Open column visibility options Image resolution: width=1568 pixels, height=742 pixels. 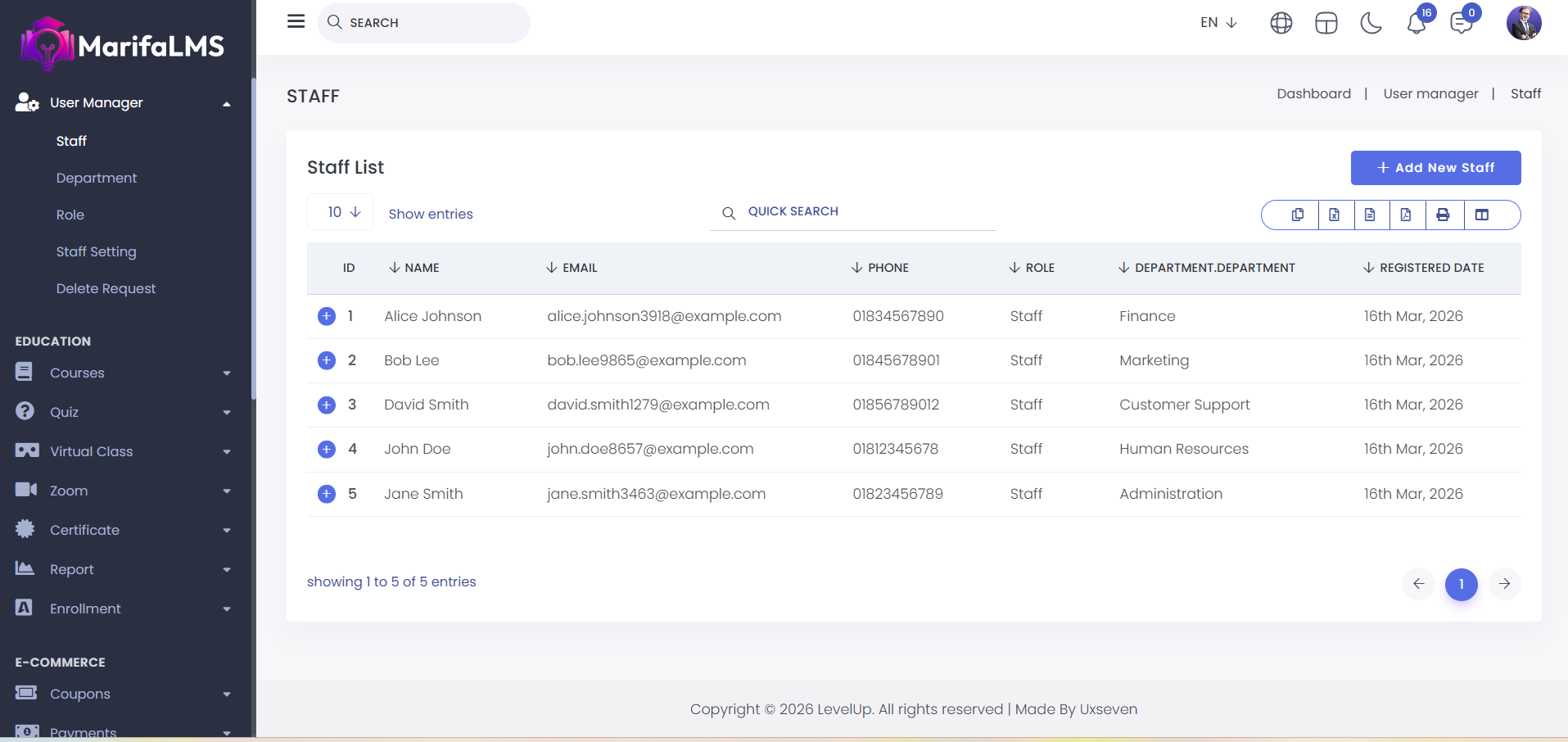(1481, 215)
